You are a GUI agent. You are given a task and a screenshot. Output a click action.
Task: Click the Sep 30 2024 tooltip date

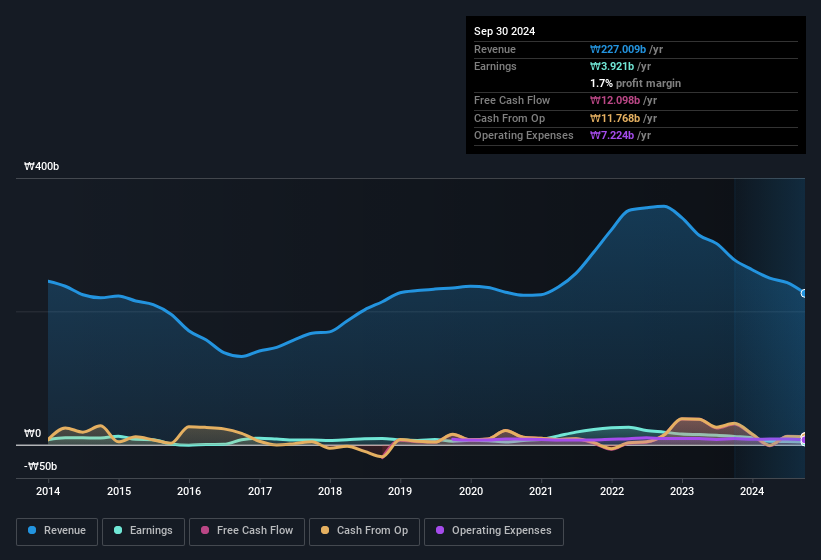click(x=504, y=31)
